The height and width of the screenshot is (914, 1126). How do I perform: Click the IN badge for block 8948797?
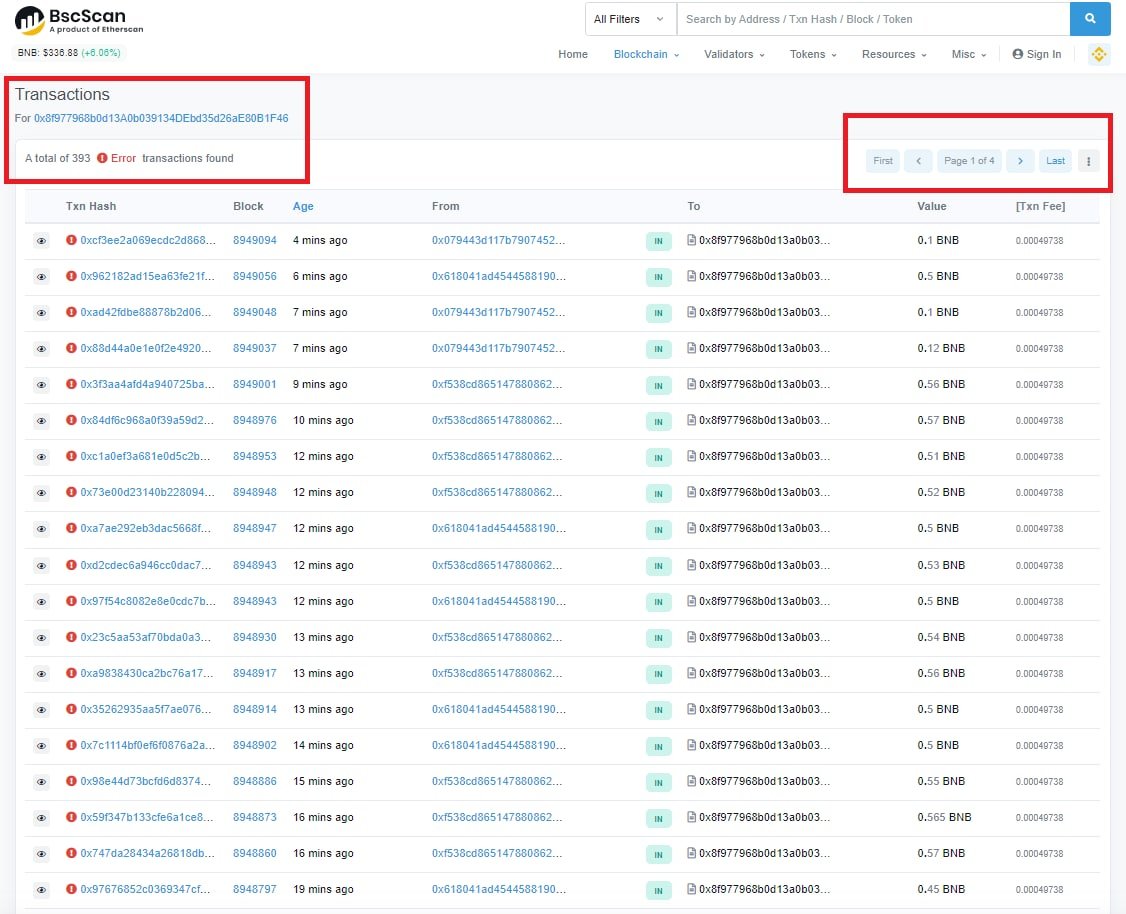659,890
